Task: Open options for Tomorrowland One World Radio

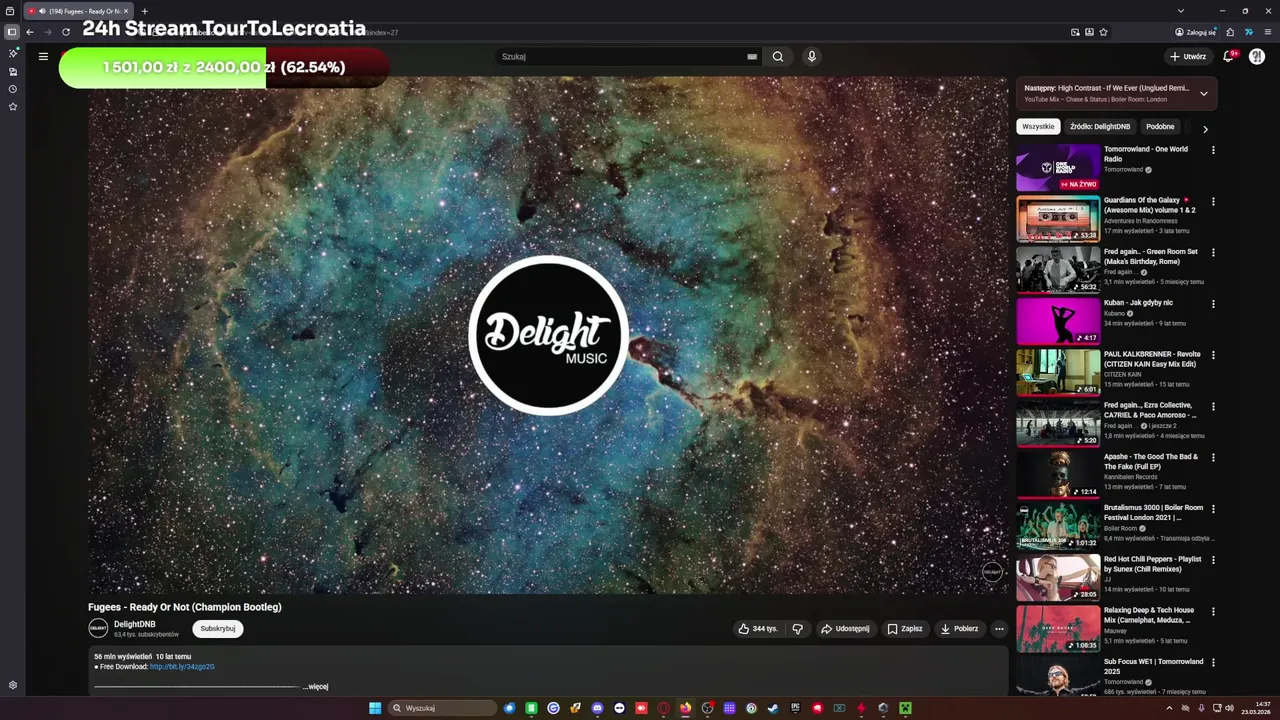Action: (x=1213, y=150)
